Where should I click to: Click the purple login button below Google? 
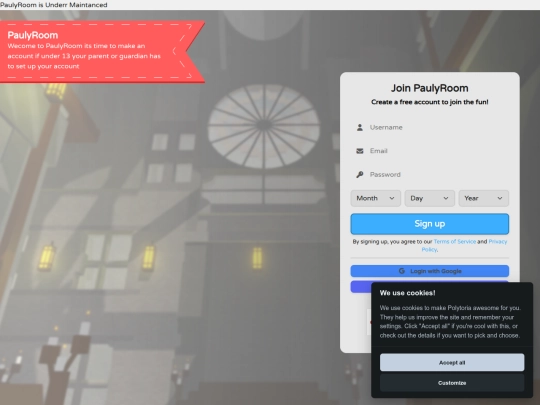[x=361, y=287]
